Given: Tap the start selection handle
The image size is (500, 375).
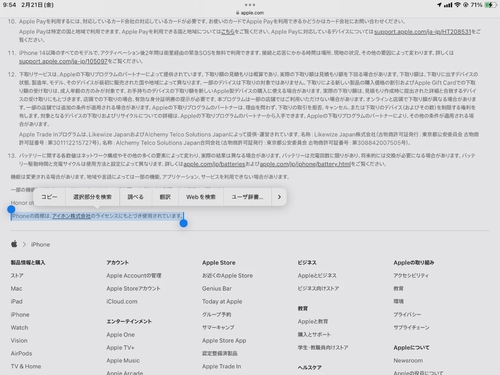Looking at the screenshot, I should [11, 209].
